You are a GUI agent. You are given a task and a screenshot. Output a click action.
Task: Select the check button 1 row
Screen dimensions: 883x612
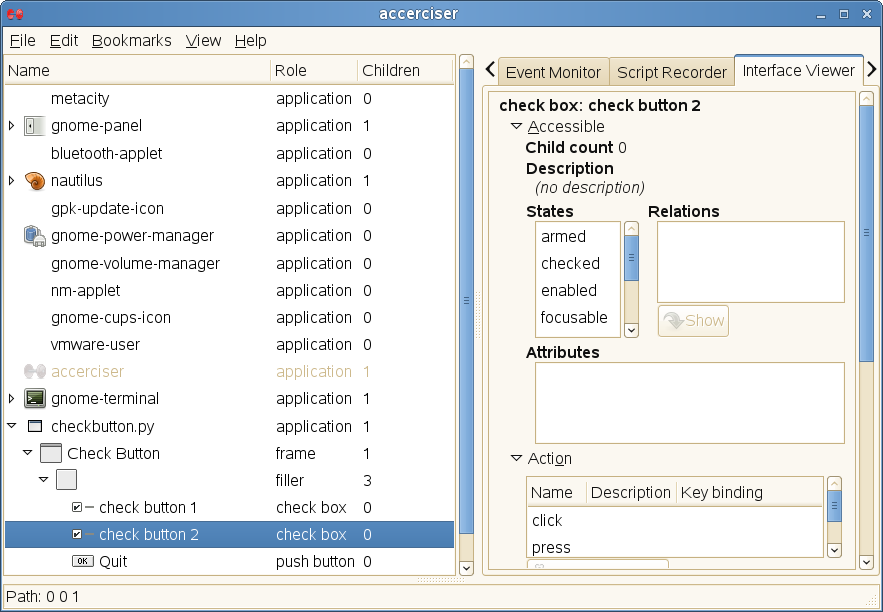tap(229, 507)
